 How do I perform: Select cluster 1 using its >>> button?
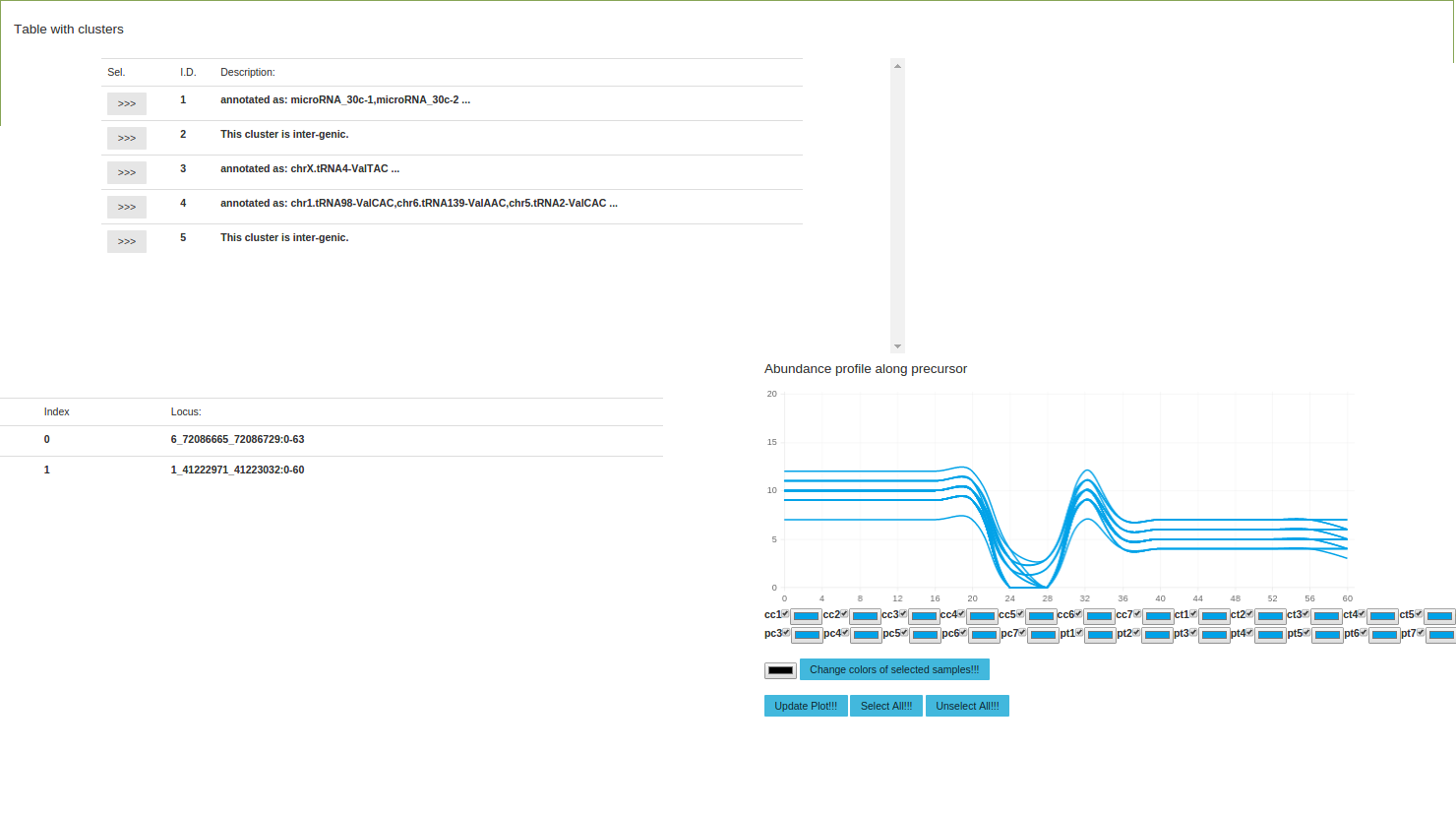point(127,103)
